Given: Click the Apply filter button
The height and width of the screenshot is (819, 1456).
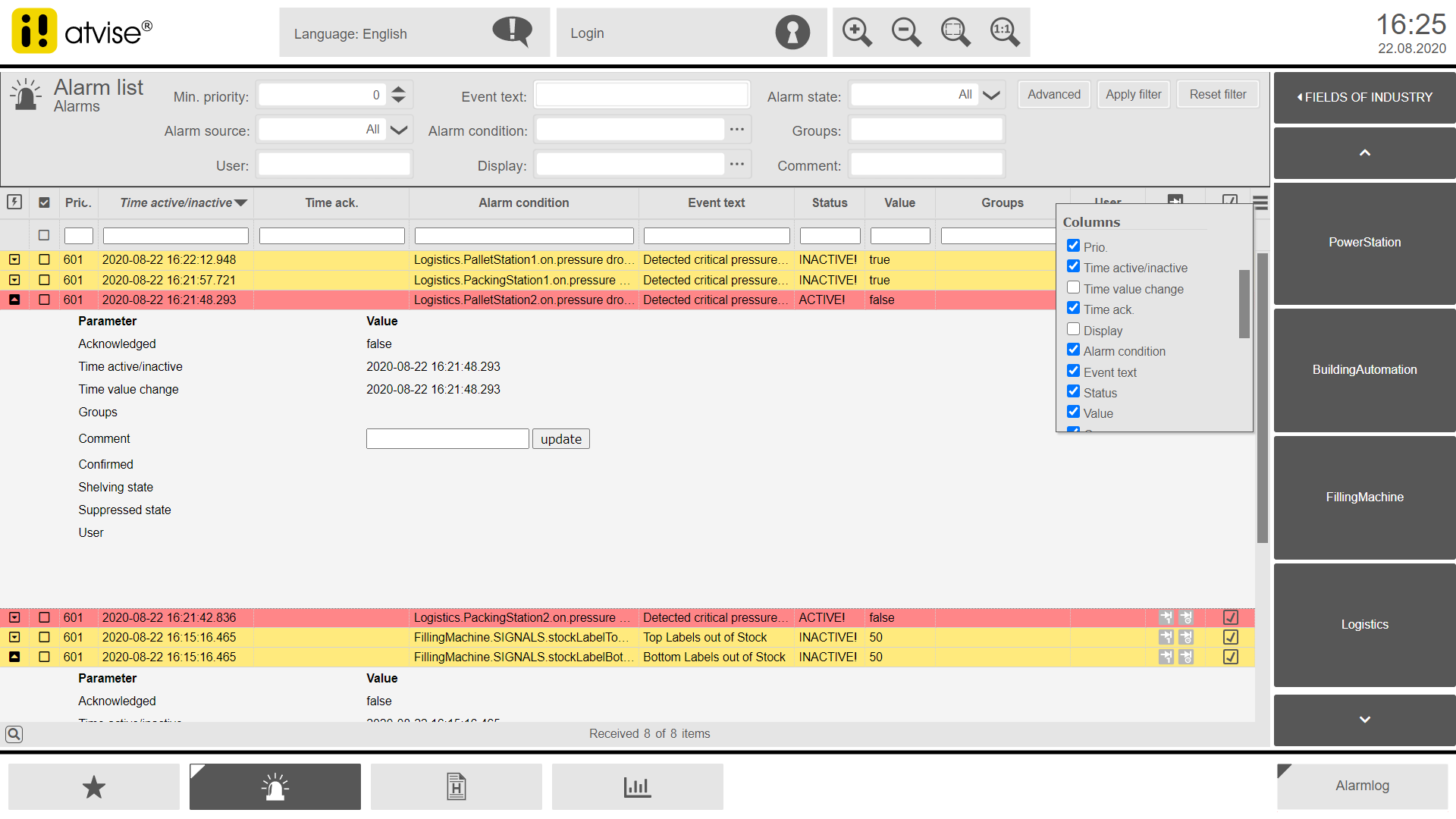Looking at the screenshot, I should point(1134,95).
